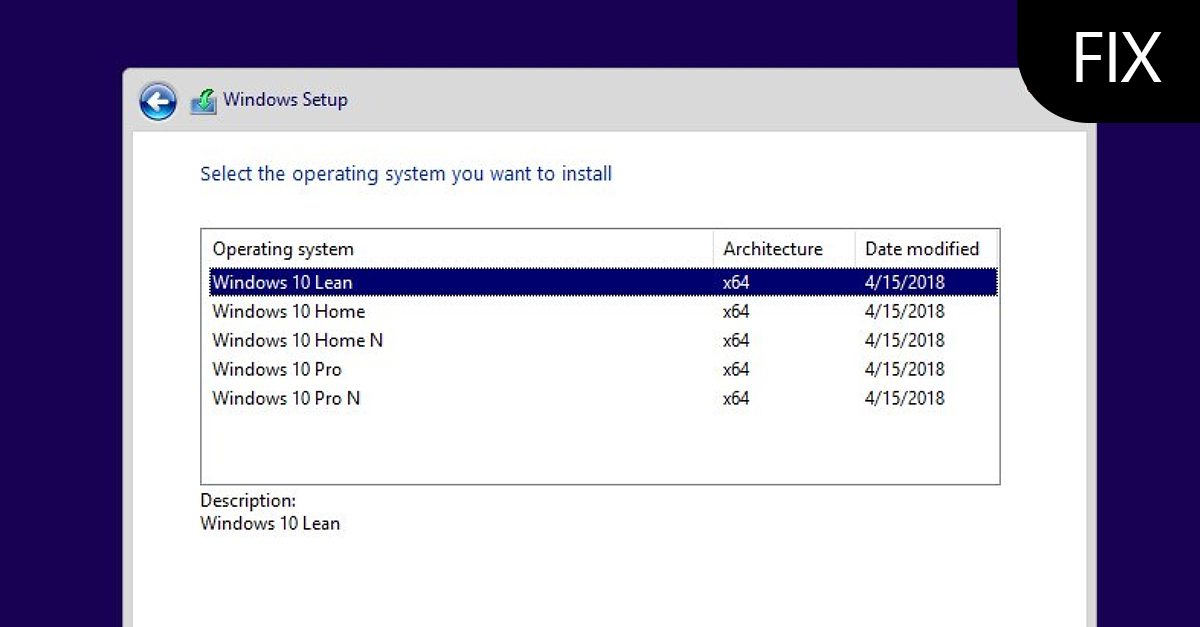The width and height of the screenshot is (1200, 627).
Task: Sort list by Operating system column header
Action: pyautogui.click(x=283, y=249)
